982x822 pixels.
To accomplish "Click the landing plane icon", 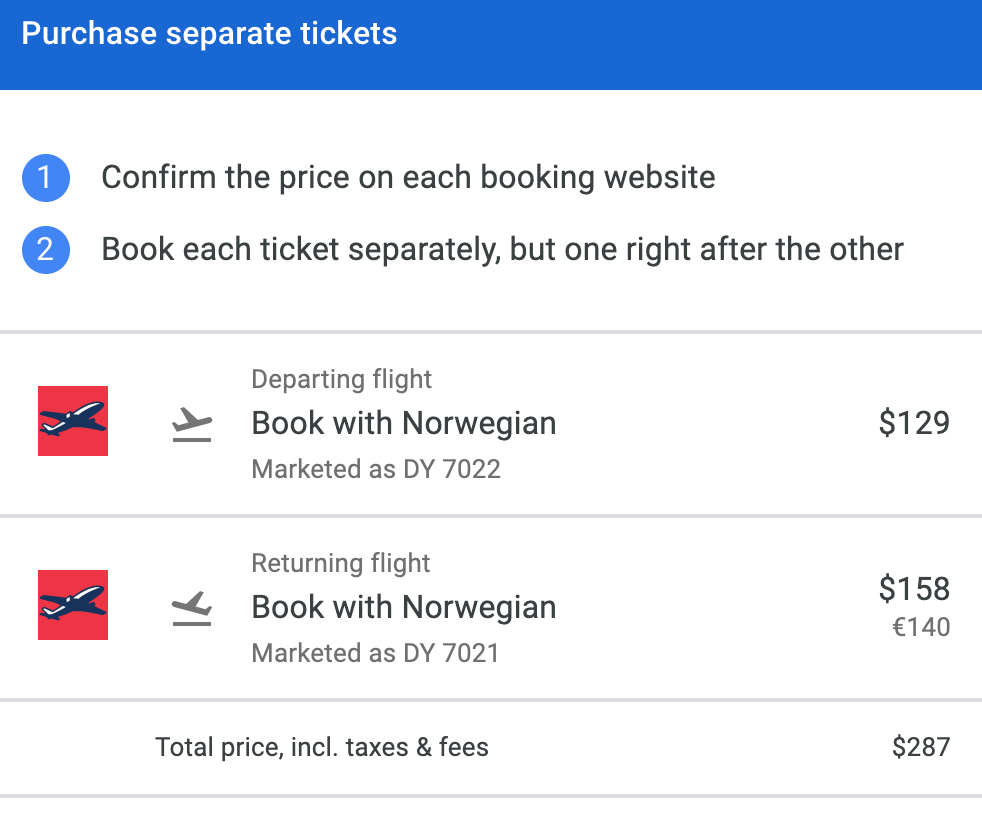I will (192, 608).
